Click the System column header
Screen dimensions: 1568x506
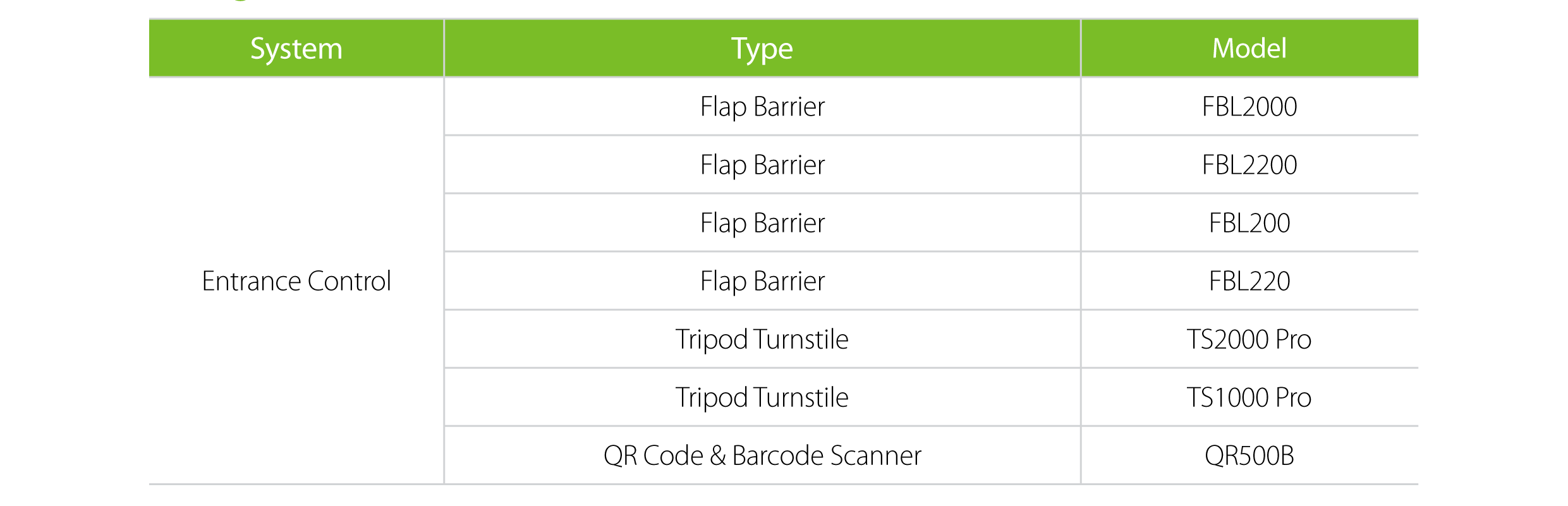[296, 49]
